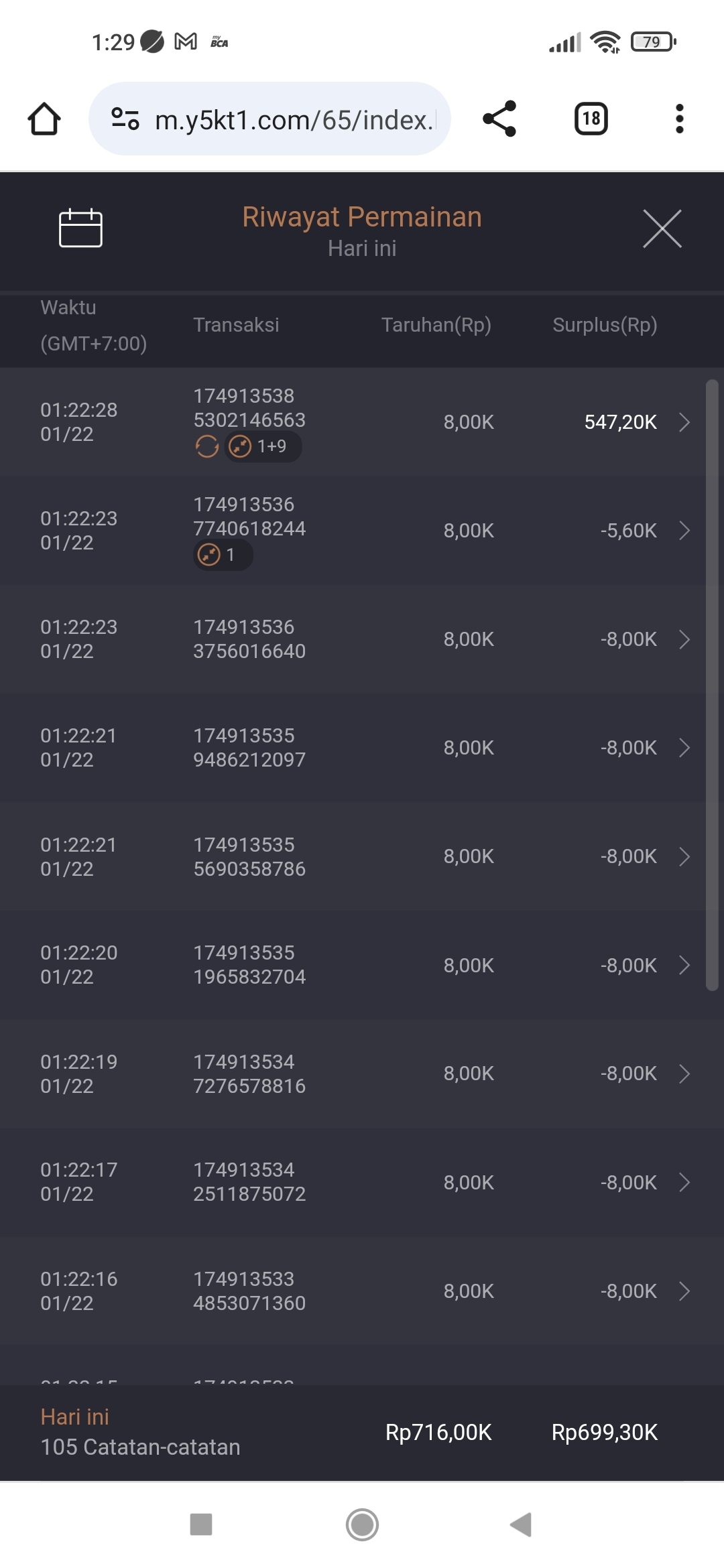The image size is (724, 1568).
Task: Tap the Android recent apps square button
Action: pyautogui.click(x=201, y=1524)
